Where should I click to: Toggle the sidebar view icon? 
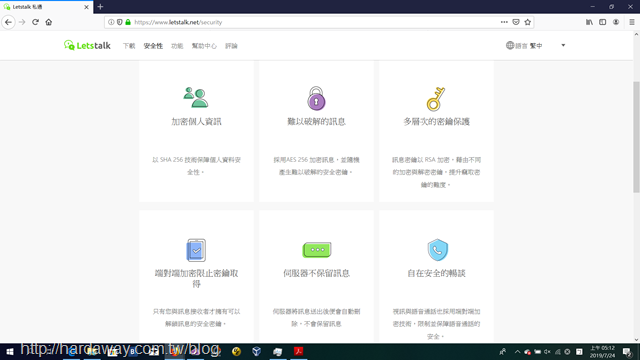[x=602, y=22]
